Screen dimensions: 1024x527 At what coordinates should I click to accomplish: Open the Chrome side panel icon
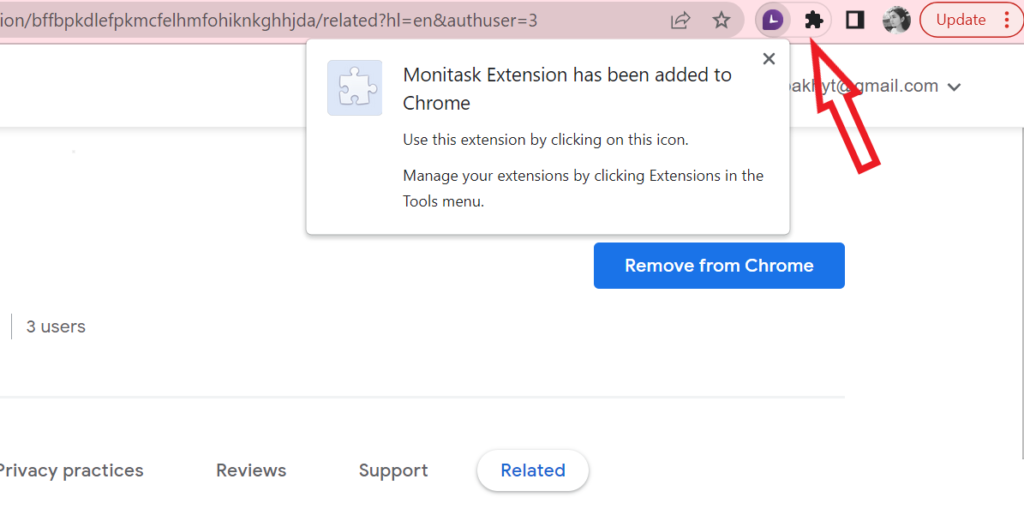point(855,20)
